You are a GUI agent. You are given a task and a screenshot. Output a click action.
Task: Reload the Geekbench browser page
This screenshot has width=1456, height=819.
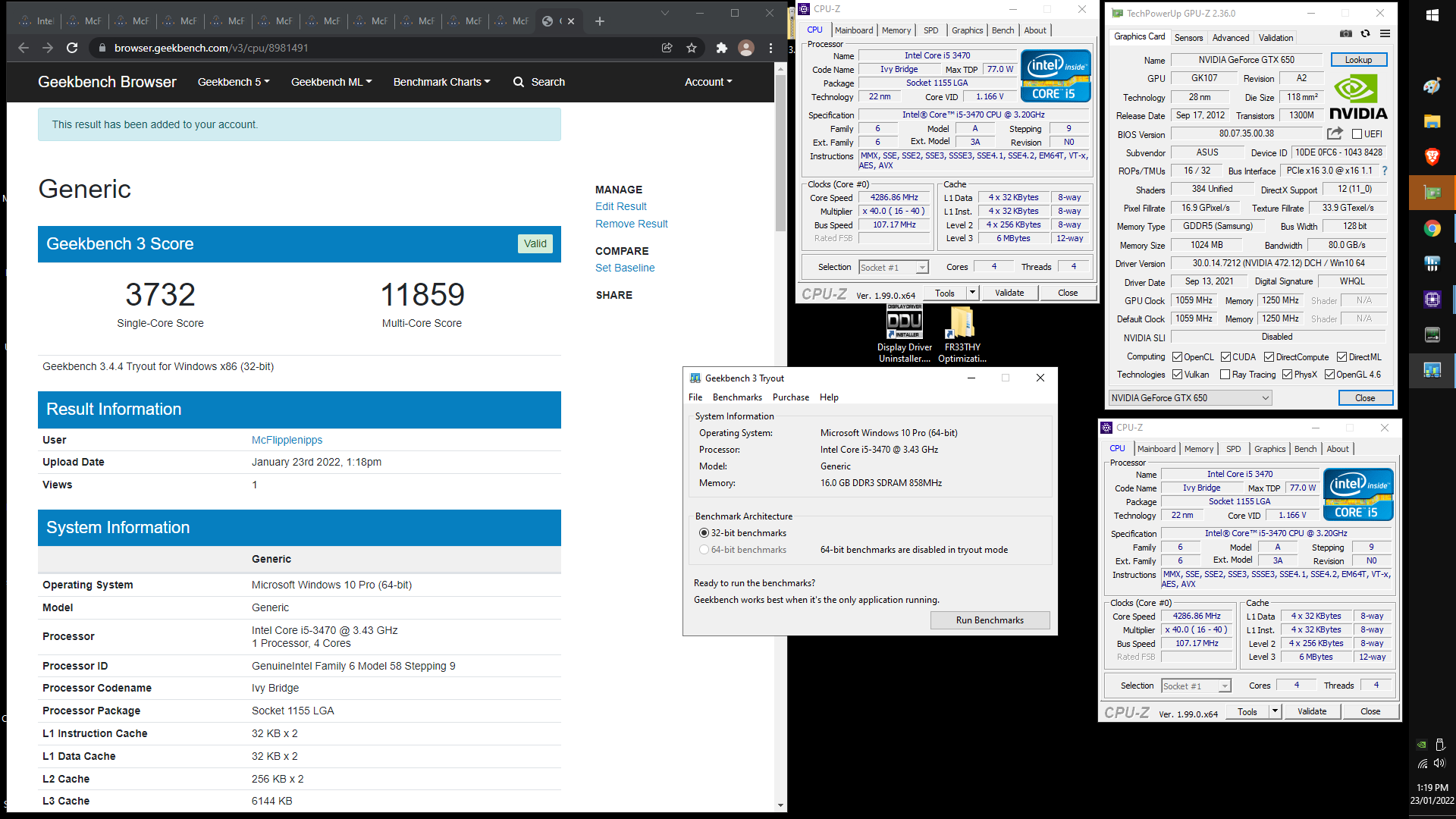click(x=72, y=48)
